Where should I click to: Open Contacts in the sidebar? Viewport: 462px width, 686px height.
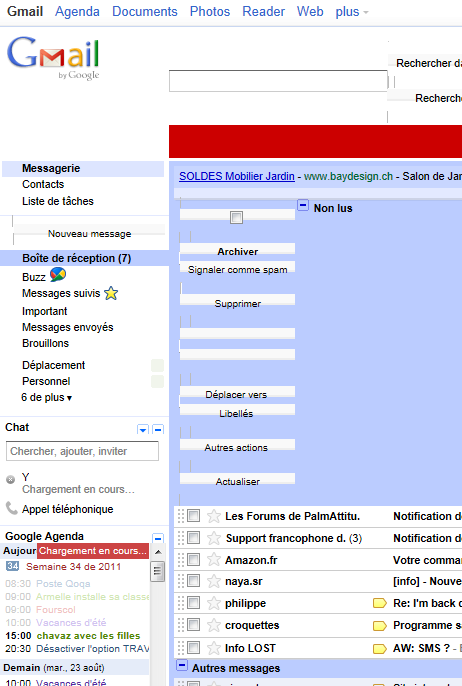click(x=43, y=184)
